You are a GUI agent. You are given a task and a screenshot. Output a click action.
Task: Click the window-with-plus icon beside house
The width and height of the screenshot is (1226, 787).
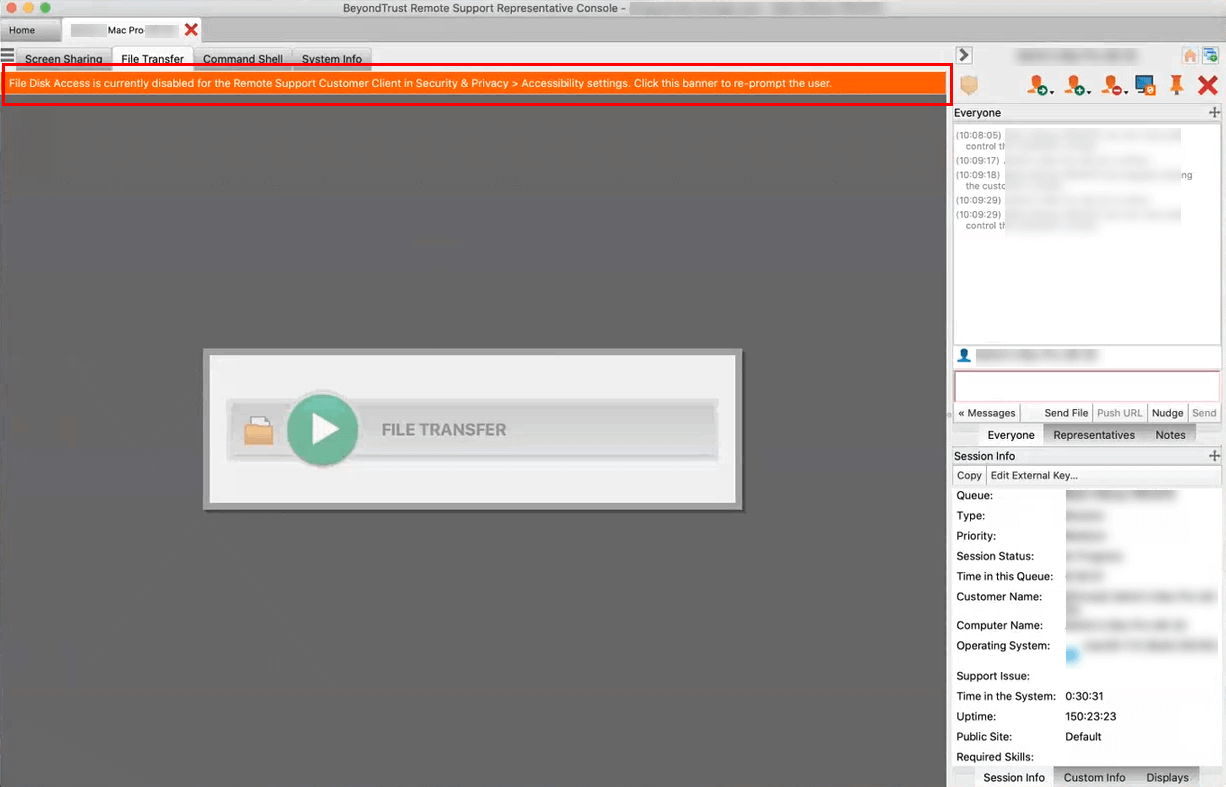coord(1210,56)
